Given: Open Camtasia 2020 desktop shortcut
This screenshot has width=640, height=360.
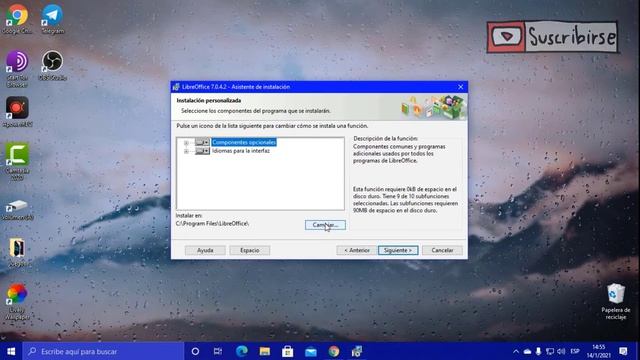Looking at the screenshot, I should coord(17,161).
